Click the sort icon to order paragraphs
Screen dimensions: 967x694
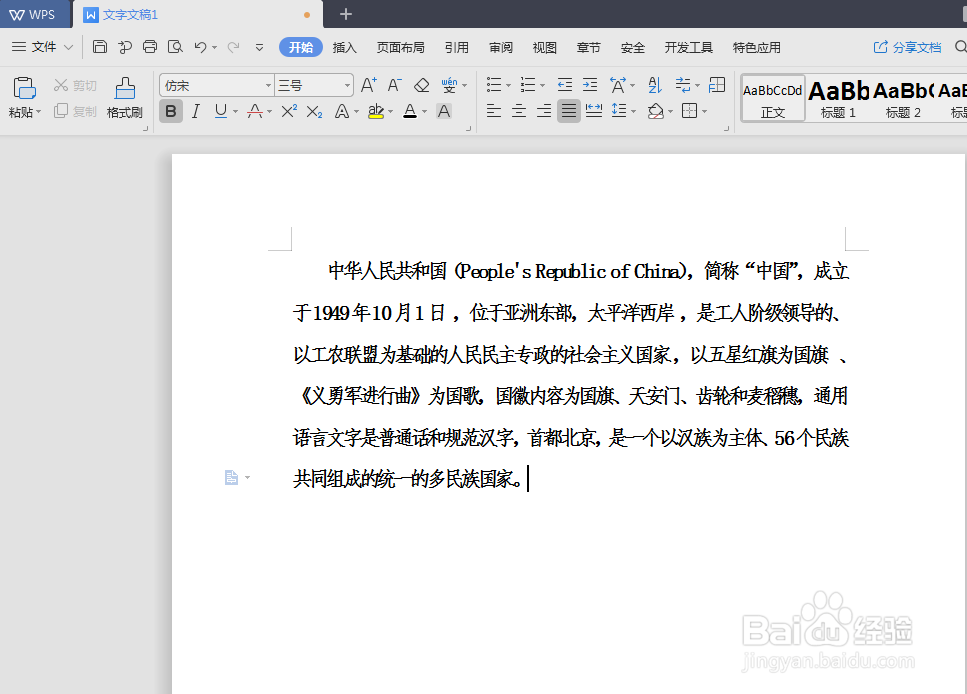tap(655, 85)
